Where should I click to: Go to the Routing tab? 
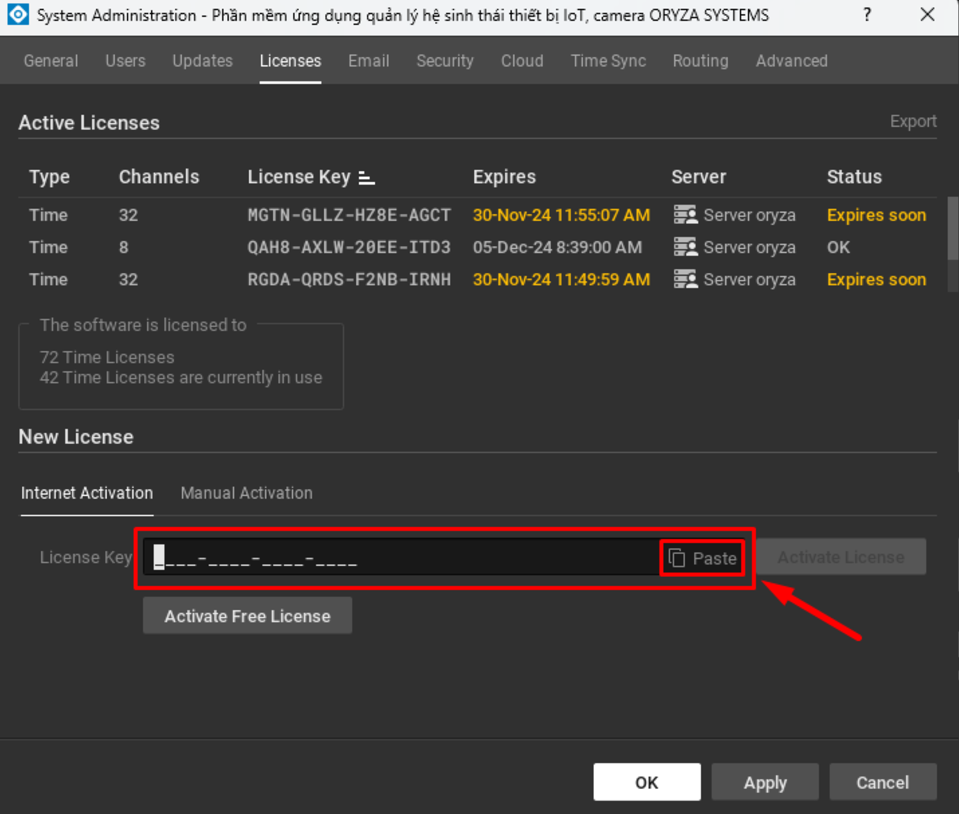click(701, 61)
